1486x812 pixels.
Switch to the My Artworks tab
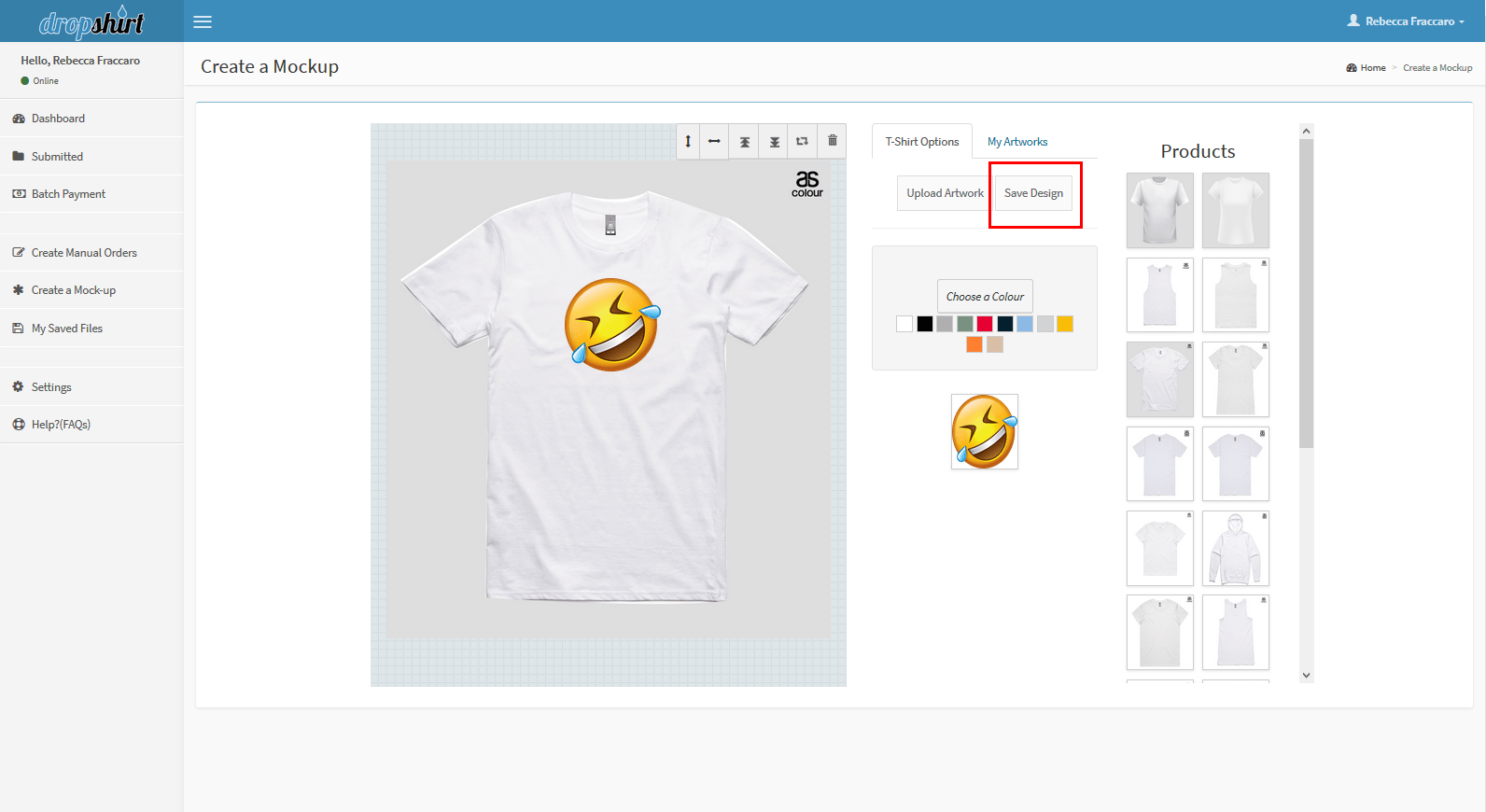(1017, 142)
